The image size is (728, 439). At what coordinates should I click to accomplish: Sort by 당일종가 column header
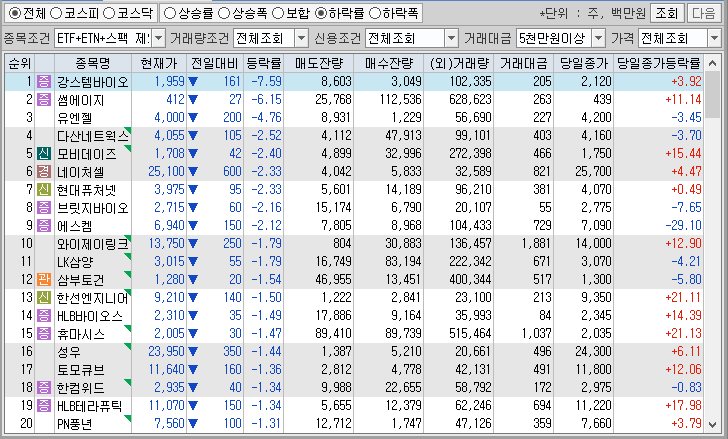[584, 63]
